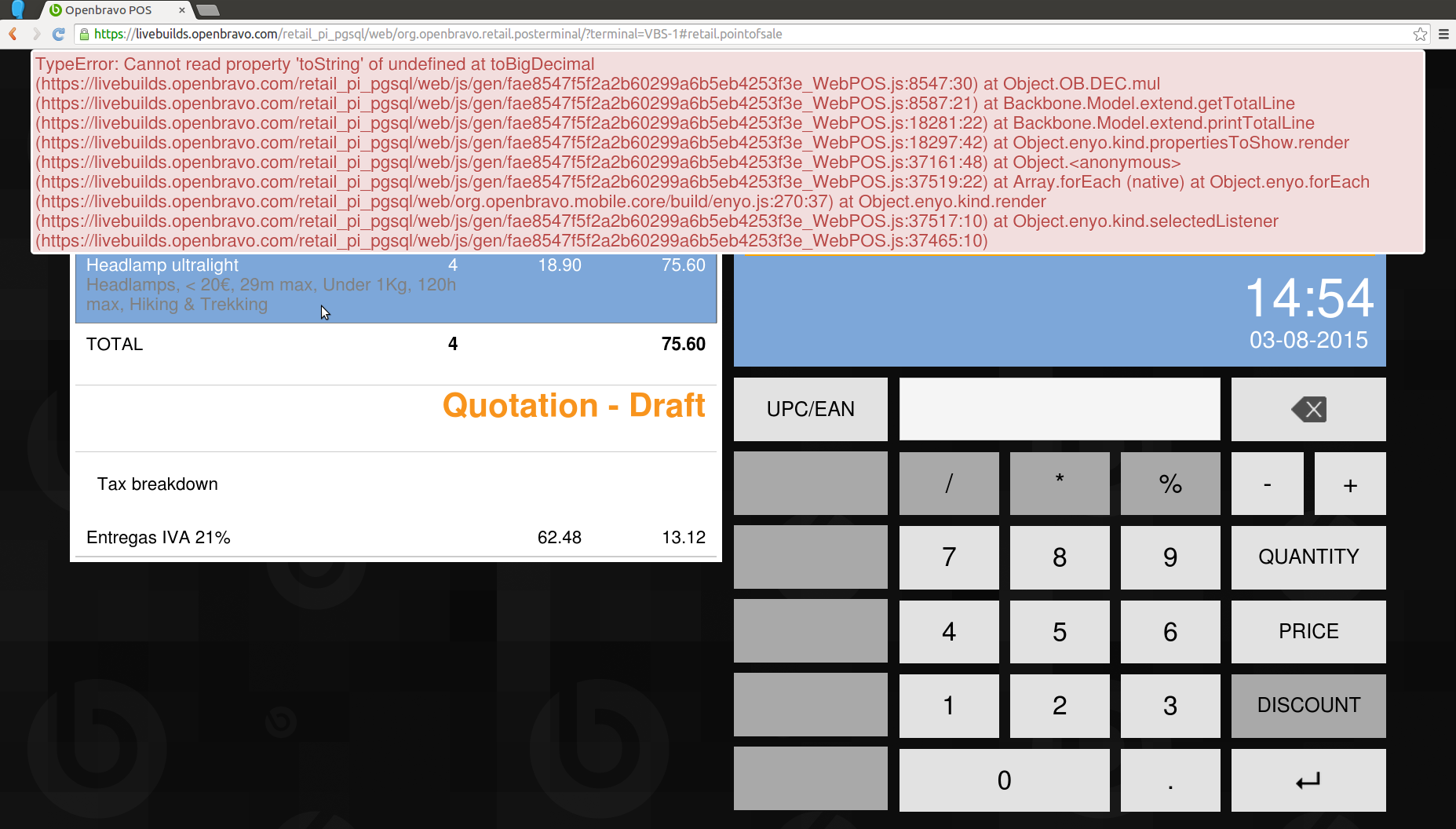
Task: Tap digit 8 on keypad
Action: click(x=1060, y=557)
